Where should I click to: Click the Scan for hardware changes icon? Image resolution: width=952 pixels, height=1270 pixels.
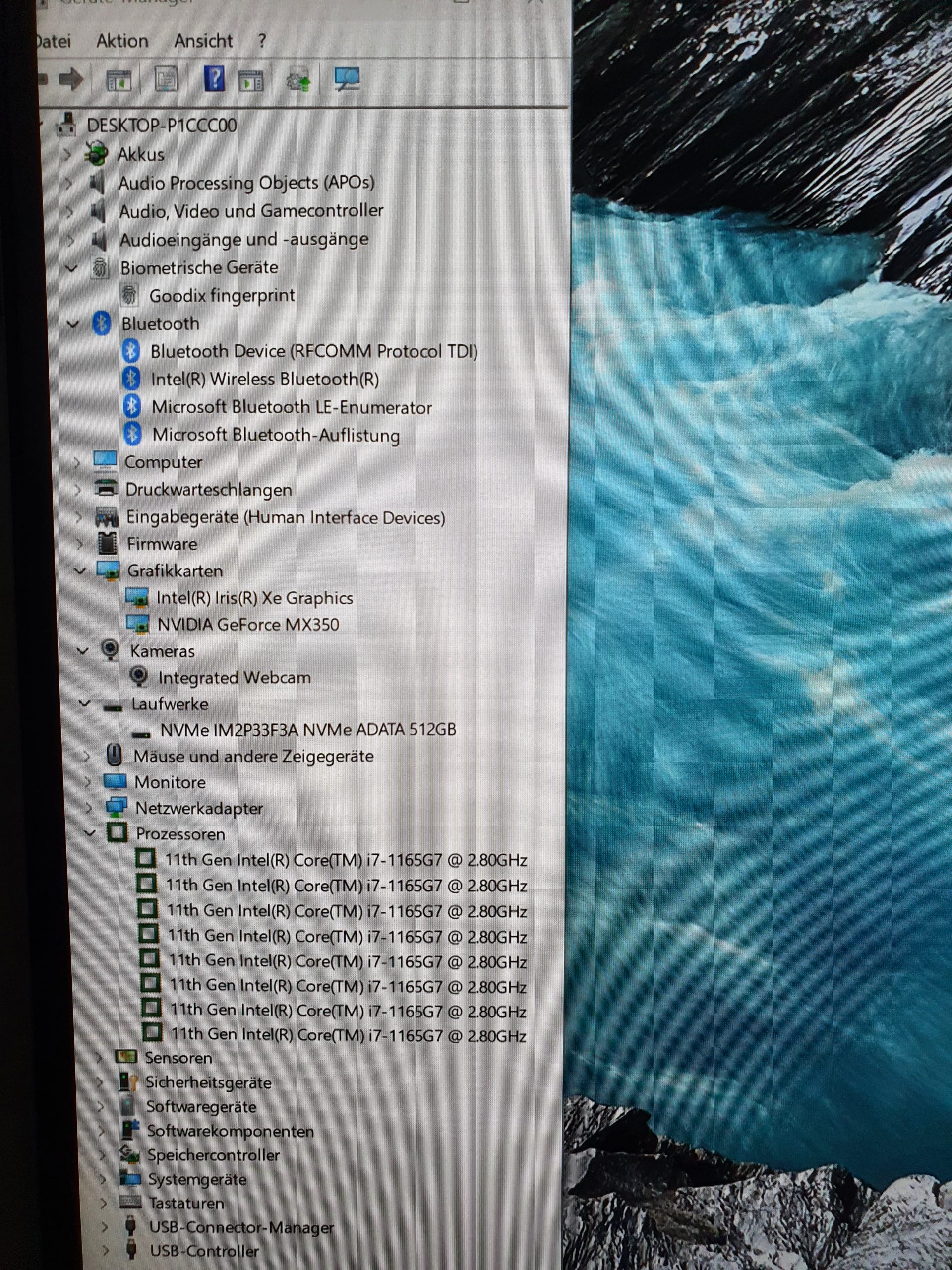coord(347,79)
